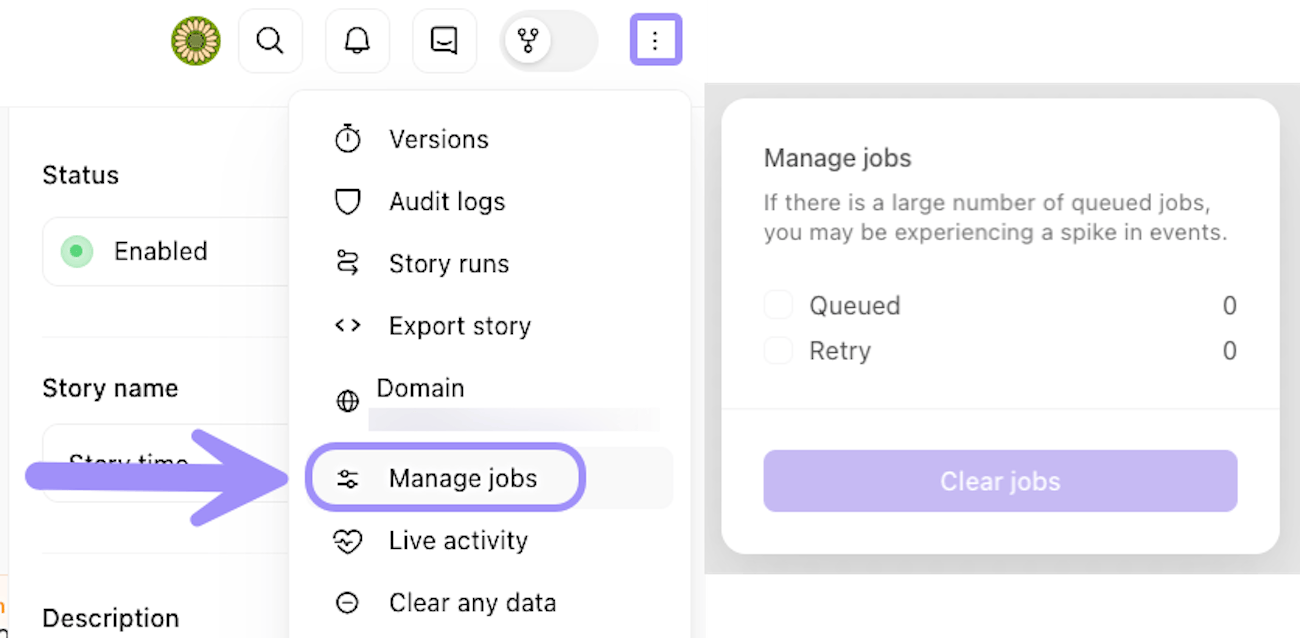Check the Retry jobs checkbox
The height and width of the screenshot is (638, 1300).
[x=778, y=351]
